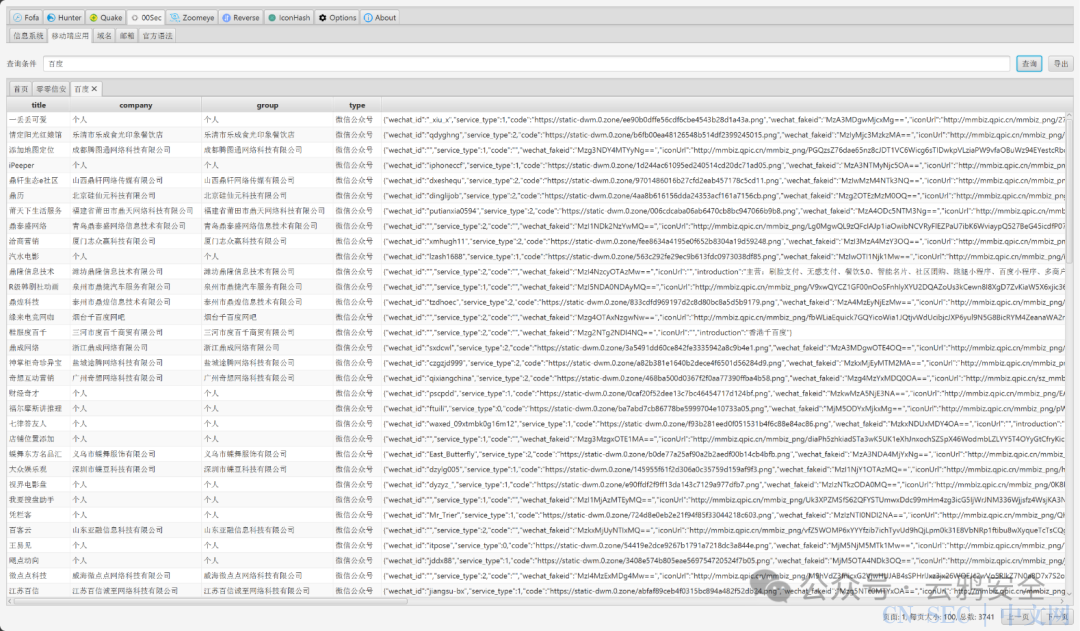Viewport: 1080px width, 631px height.
Task: Switch to the 信息系统 sub-tab
Action: tap(28, 36)
